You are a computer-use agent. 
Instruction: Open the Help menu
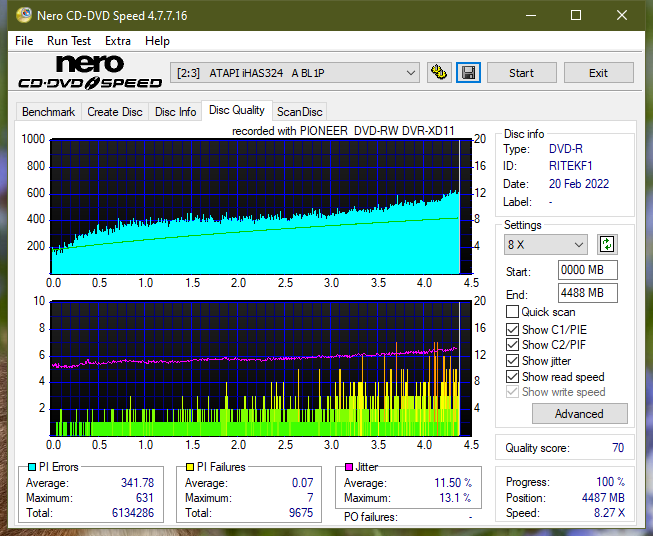tap(157, 41)
